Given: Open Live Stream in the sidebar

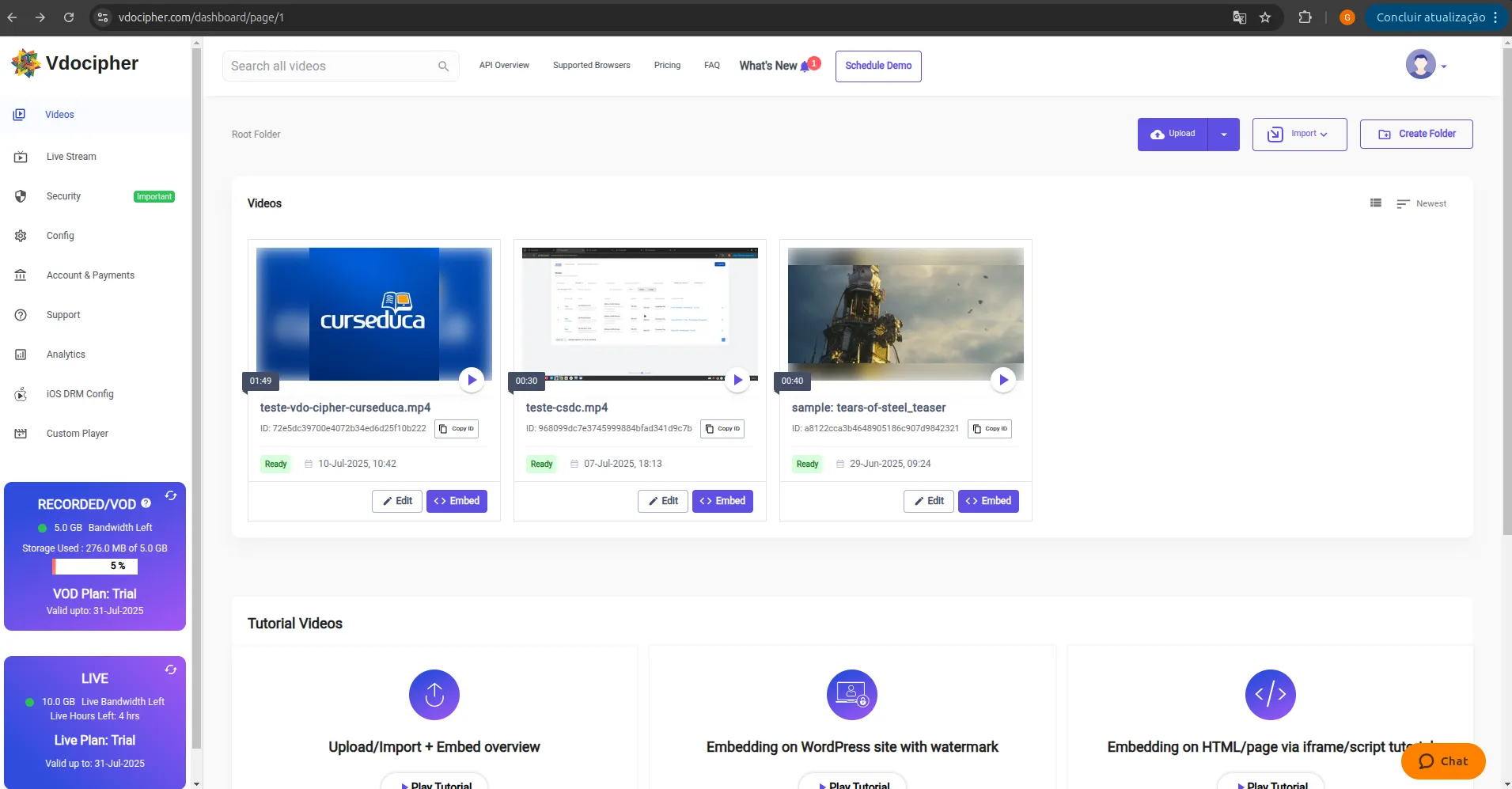Looking at the screenshot, I should 71,157.
